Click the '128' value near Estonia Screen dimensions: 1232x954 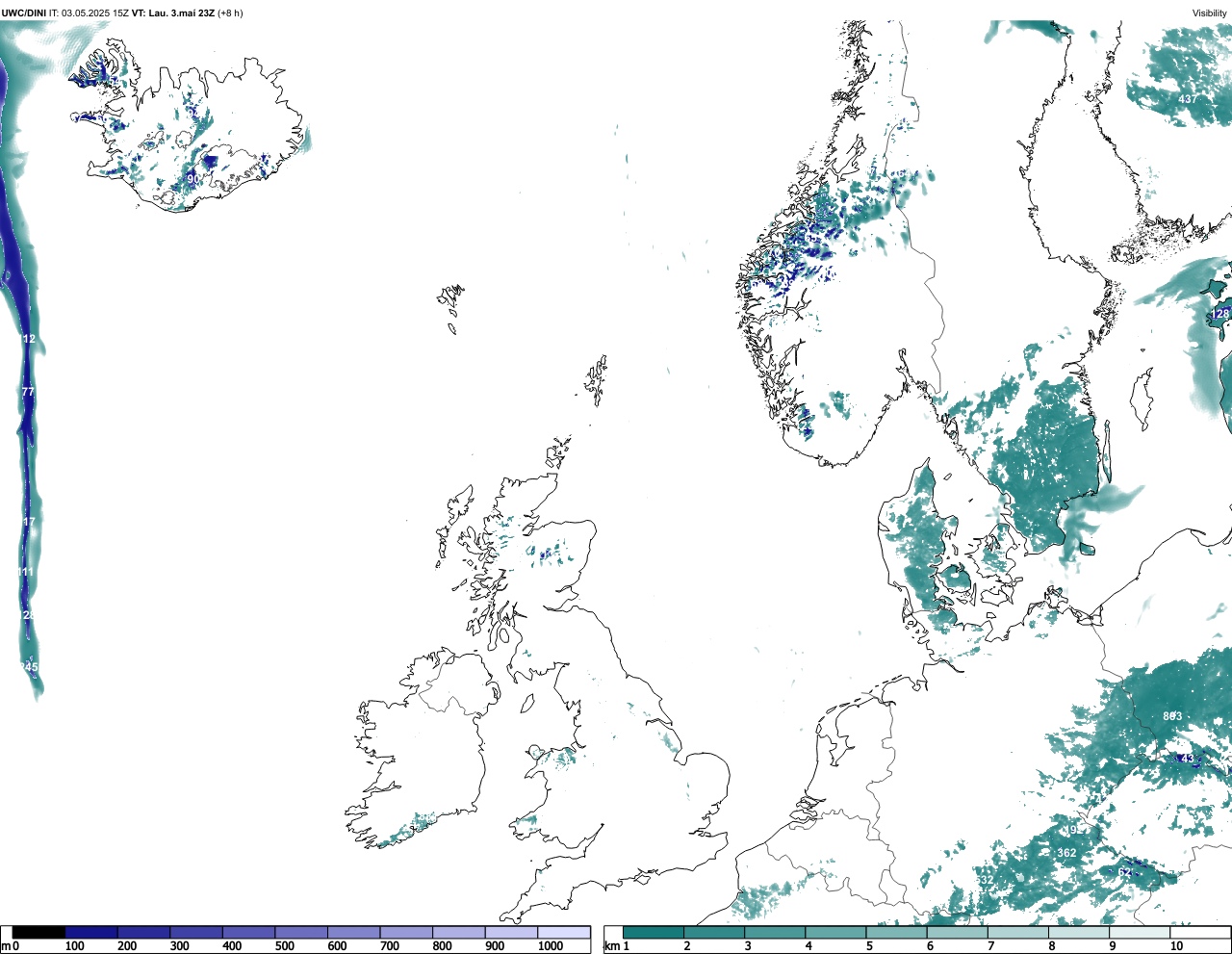point(1220,314)
